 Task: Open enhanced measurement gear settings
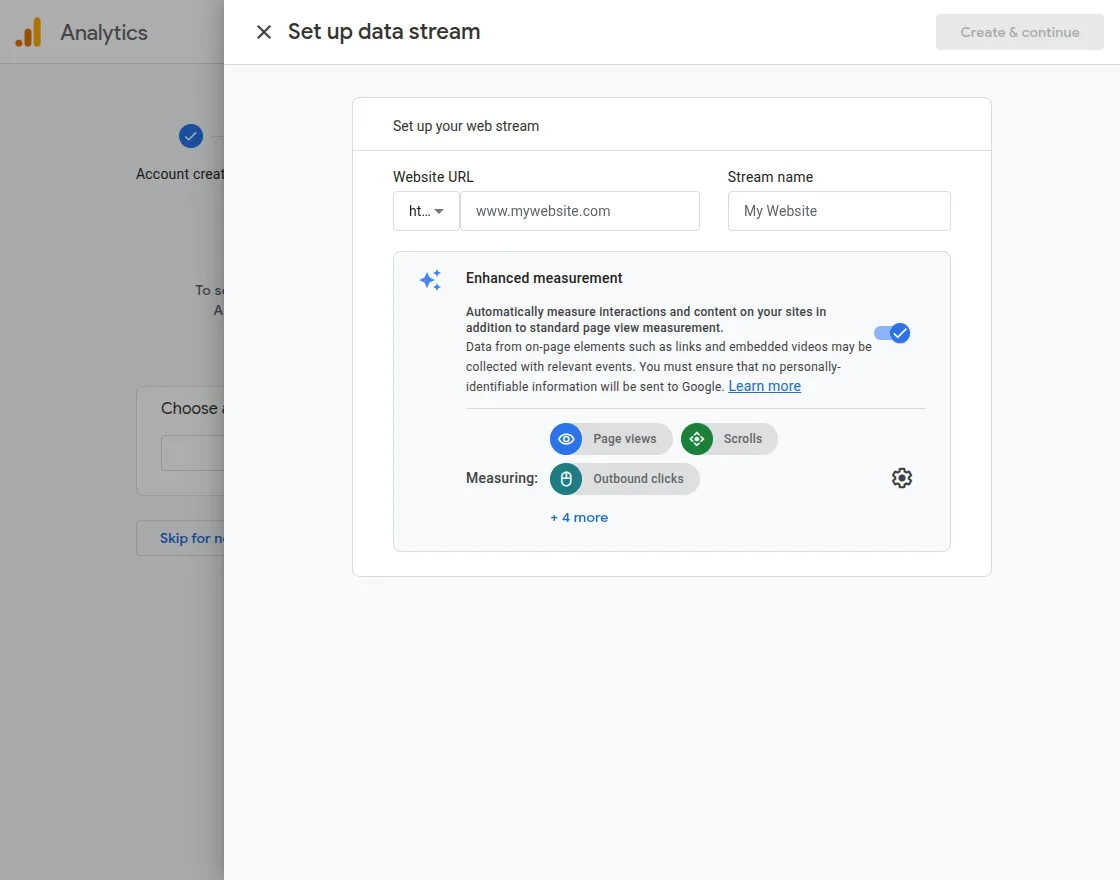tap(901, 478)
